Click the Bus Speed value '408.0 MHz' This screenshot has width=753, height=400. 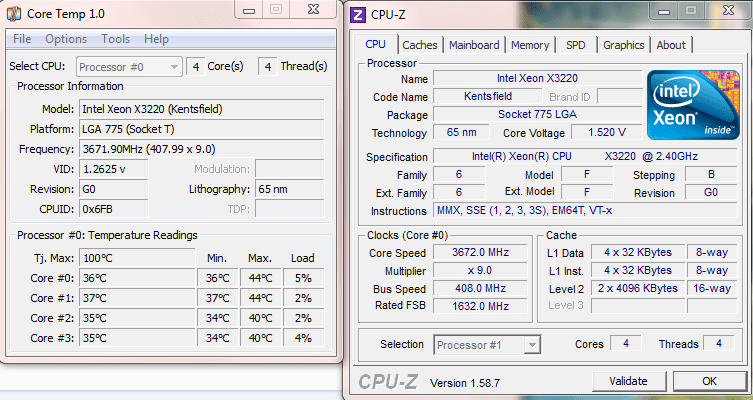[x=480, y=289]
